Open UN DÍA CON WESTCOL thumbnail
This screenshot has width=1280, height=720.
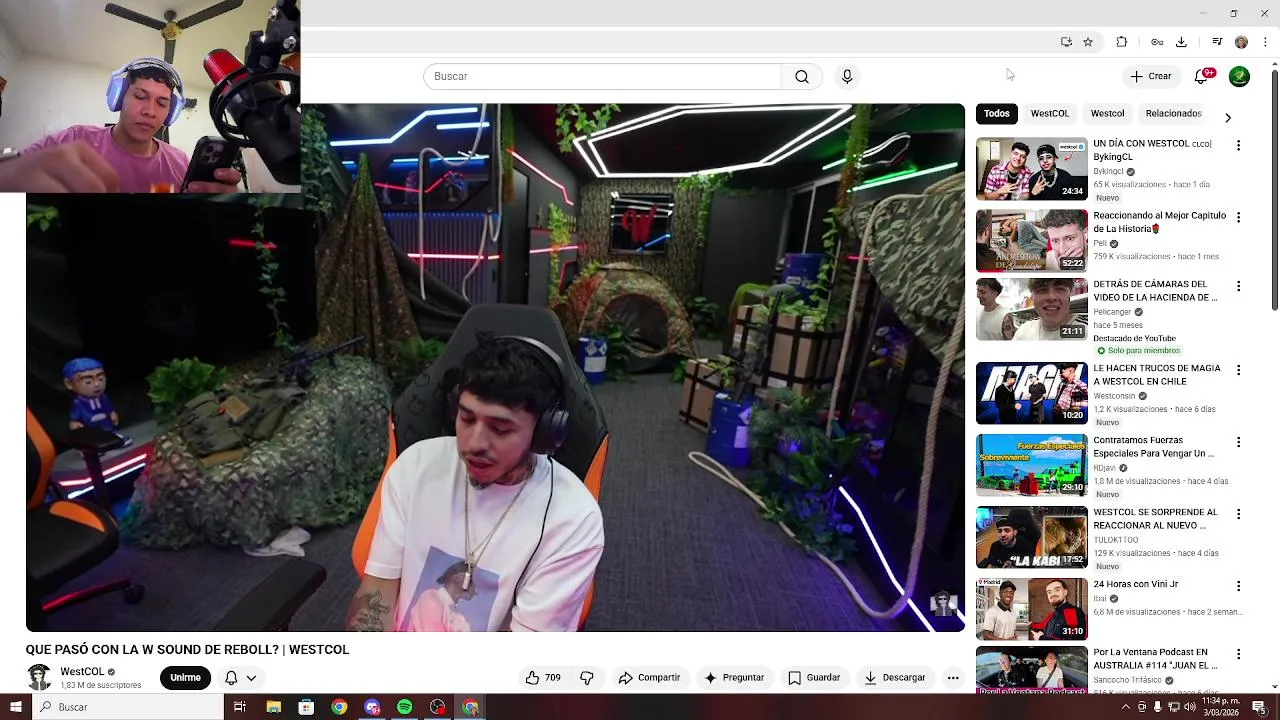point(1031,169)
